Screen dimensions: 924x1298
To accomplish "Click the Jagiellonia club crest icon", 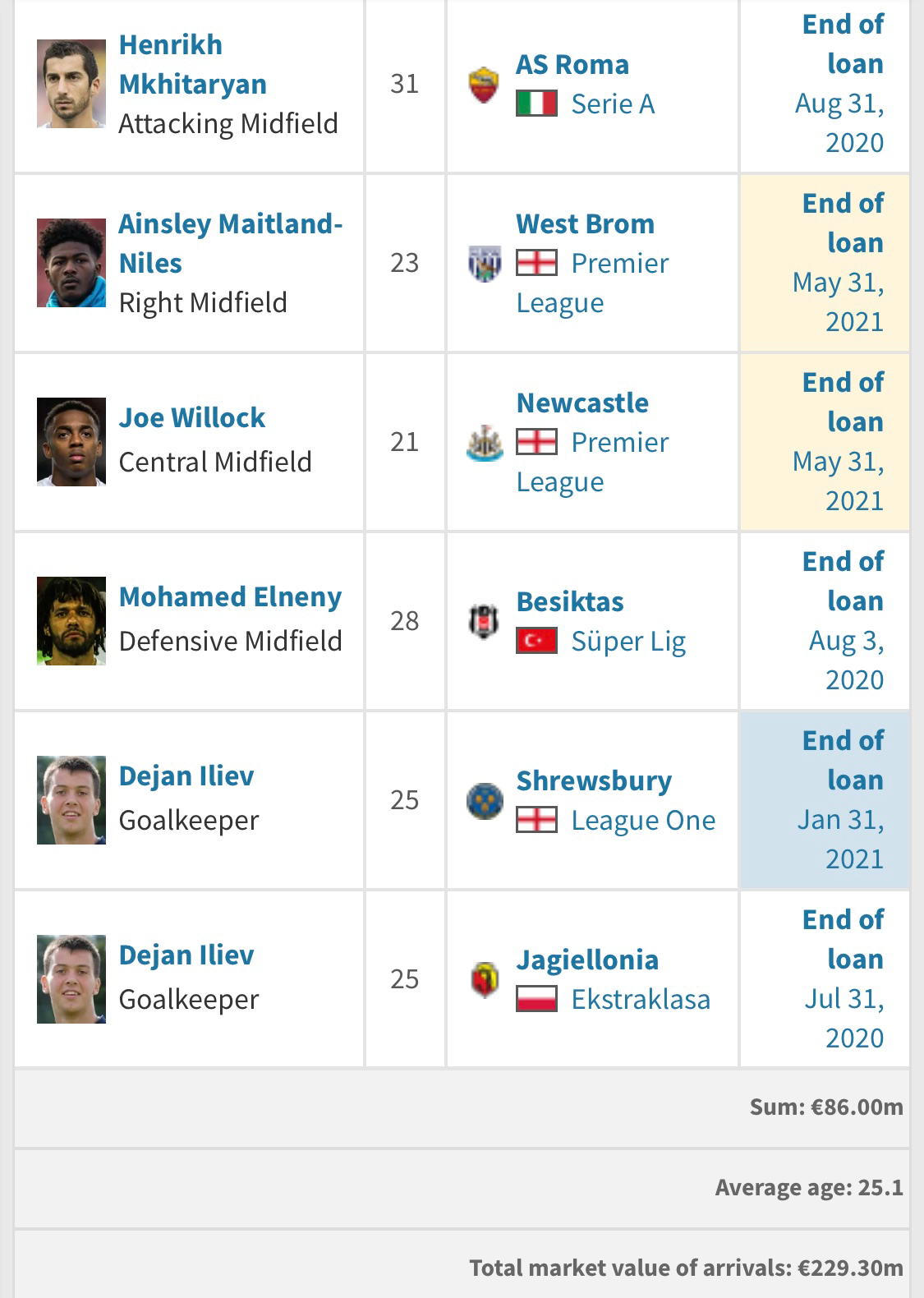I will tap(484, 980).
